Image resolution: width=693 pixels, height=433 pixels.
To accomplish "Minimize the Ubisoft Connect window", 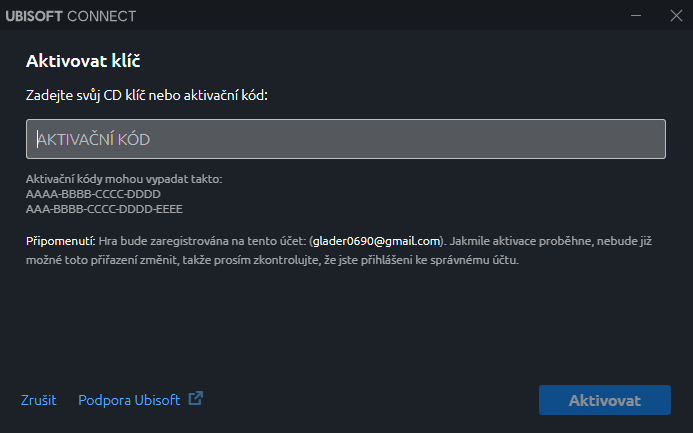I will tap(636, 15).
